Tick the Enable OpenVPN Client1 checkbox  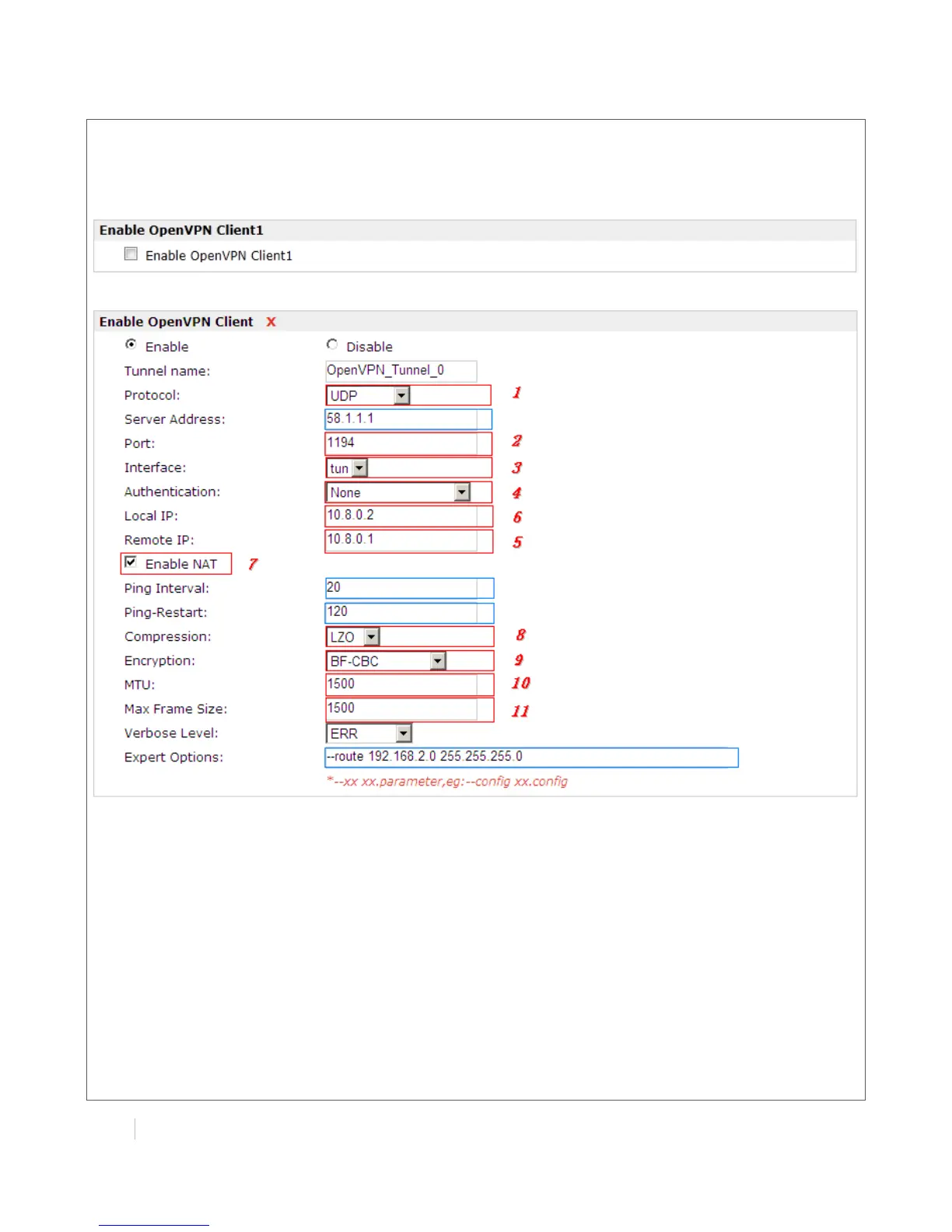click(x=131, y=254)
